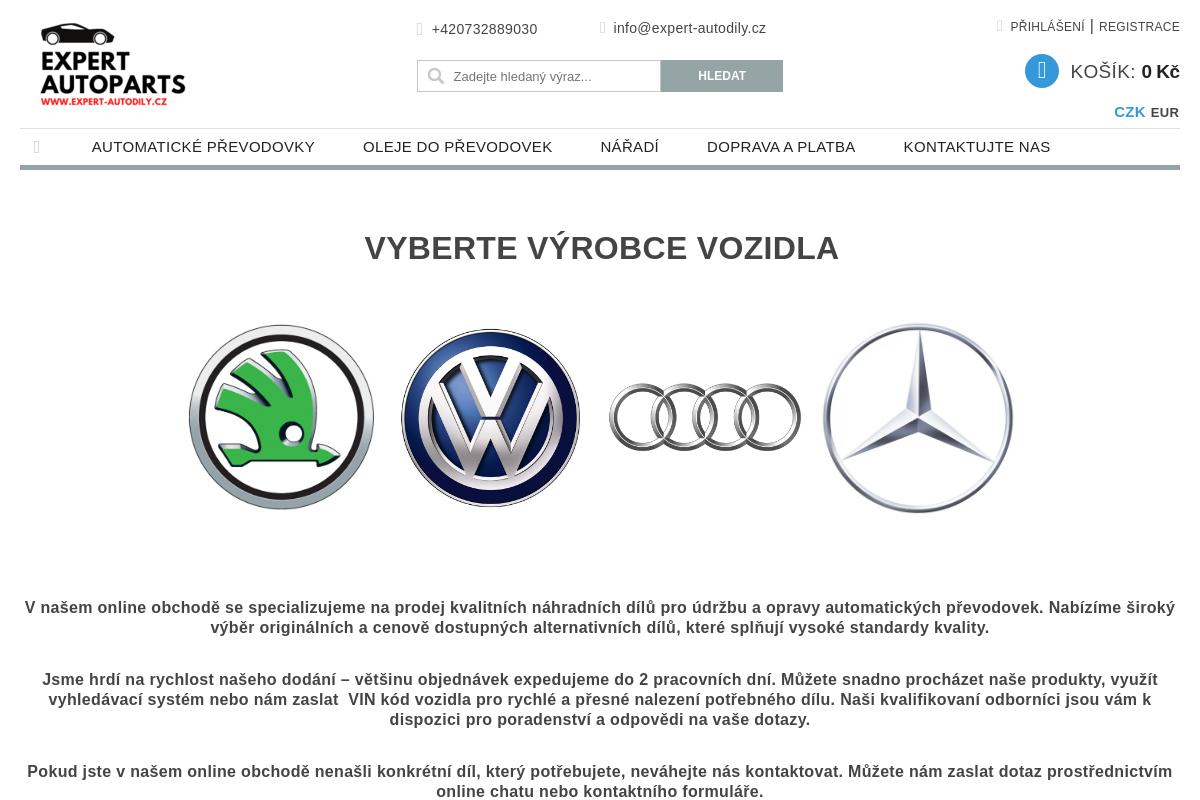Select the Mercedes-Benz brand logo
This screenshot has width=1200, height=800.
(x=917, y=419)
